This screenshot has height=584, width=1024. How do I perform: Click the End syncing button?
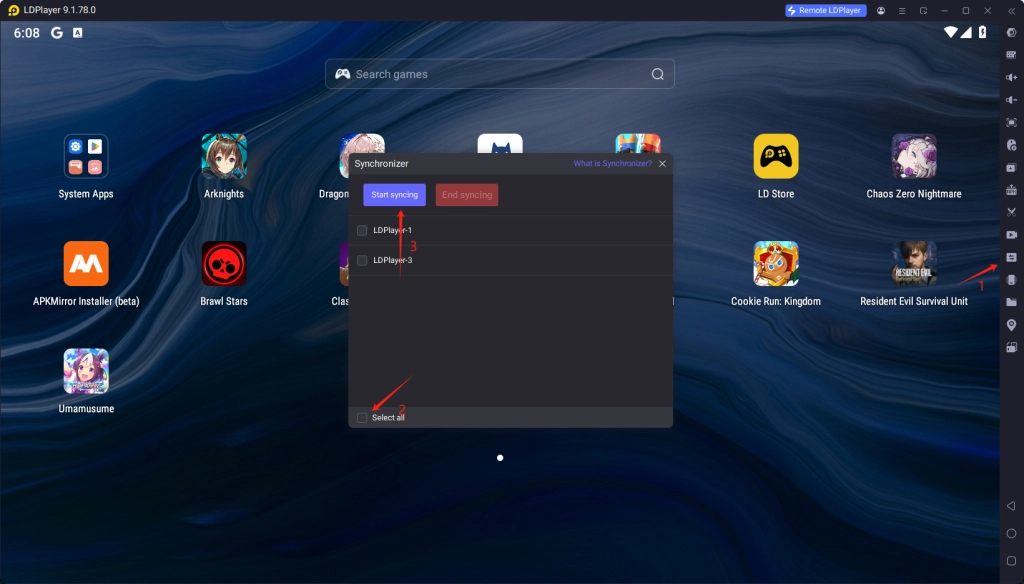point(467,195)
